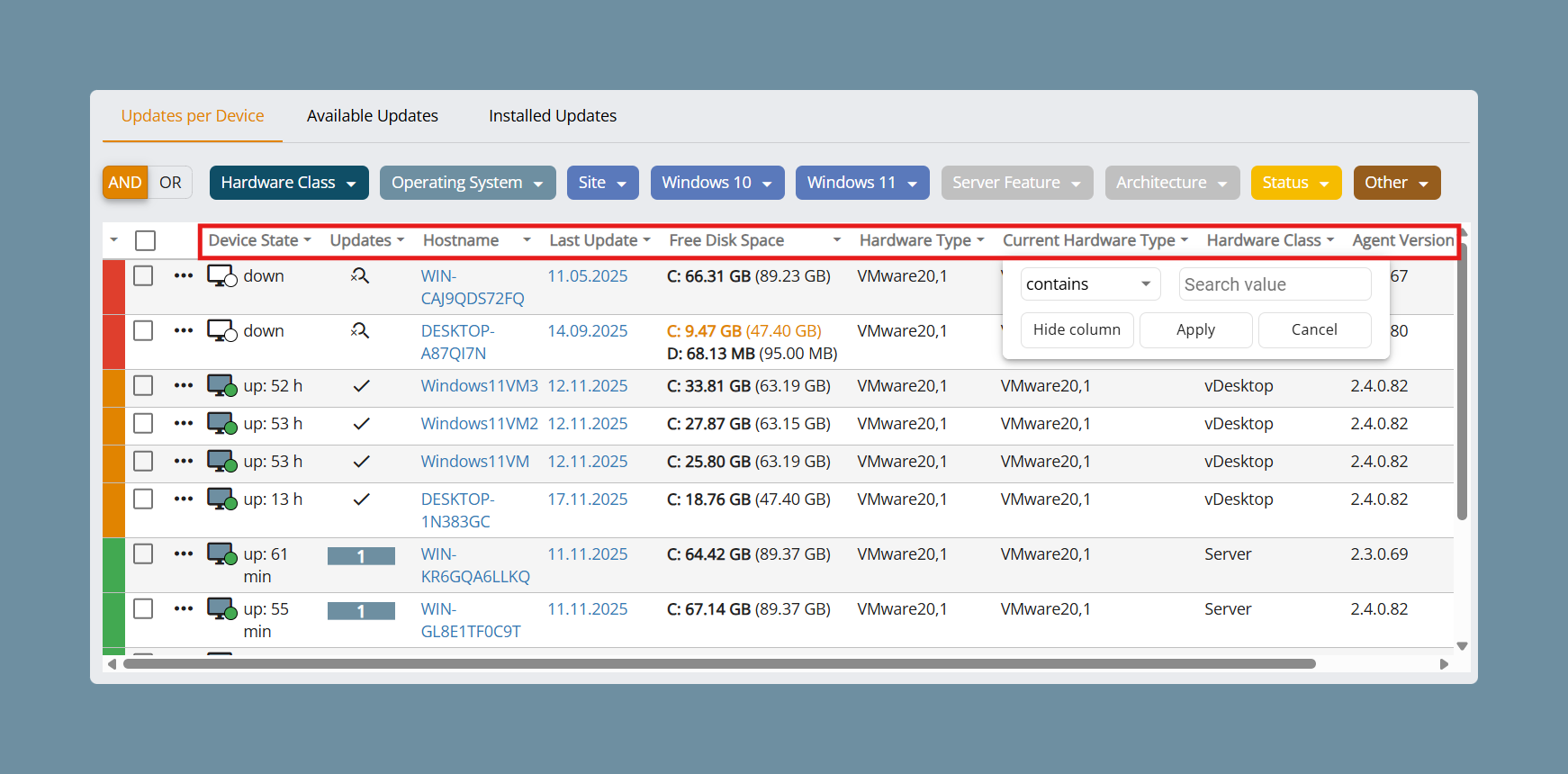Open the three-dot menu for Windows11VM3 row
The height and width of the screenshot is (774, 1568).
pyautogui.click(x=184, y=386)
